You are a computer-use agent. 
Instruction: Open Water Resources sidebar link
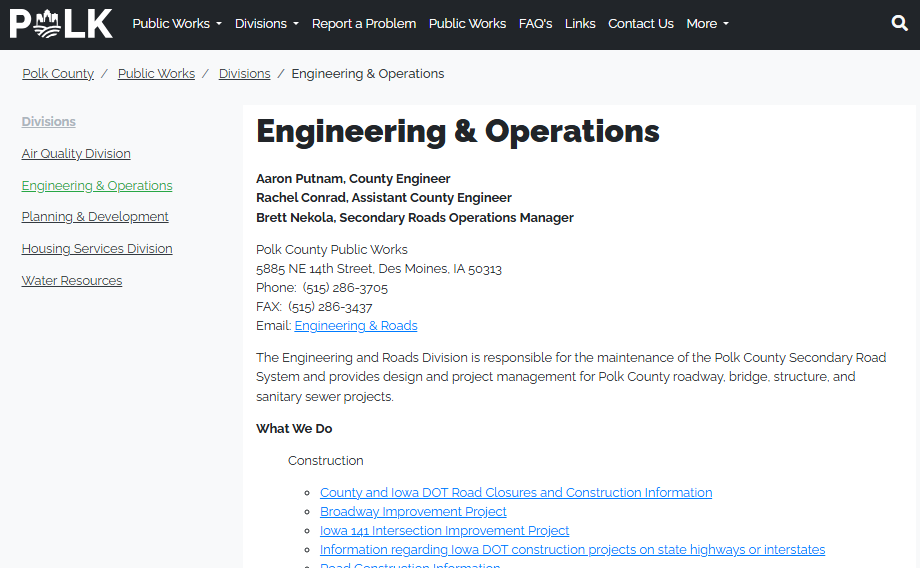pos(72,281)
